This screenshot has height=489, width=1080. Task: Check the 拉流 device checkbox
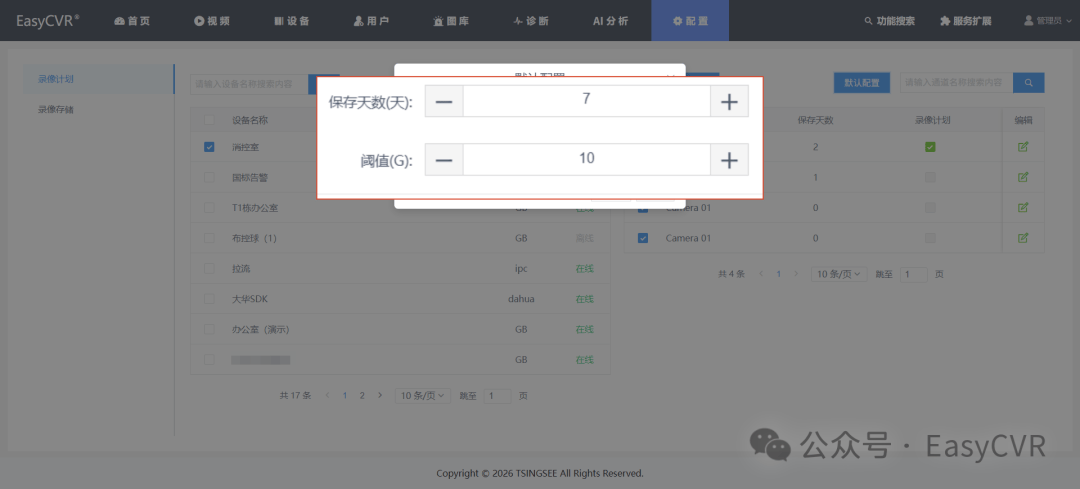point(209,268)
